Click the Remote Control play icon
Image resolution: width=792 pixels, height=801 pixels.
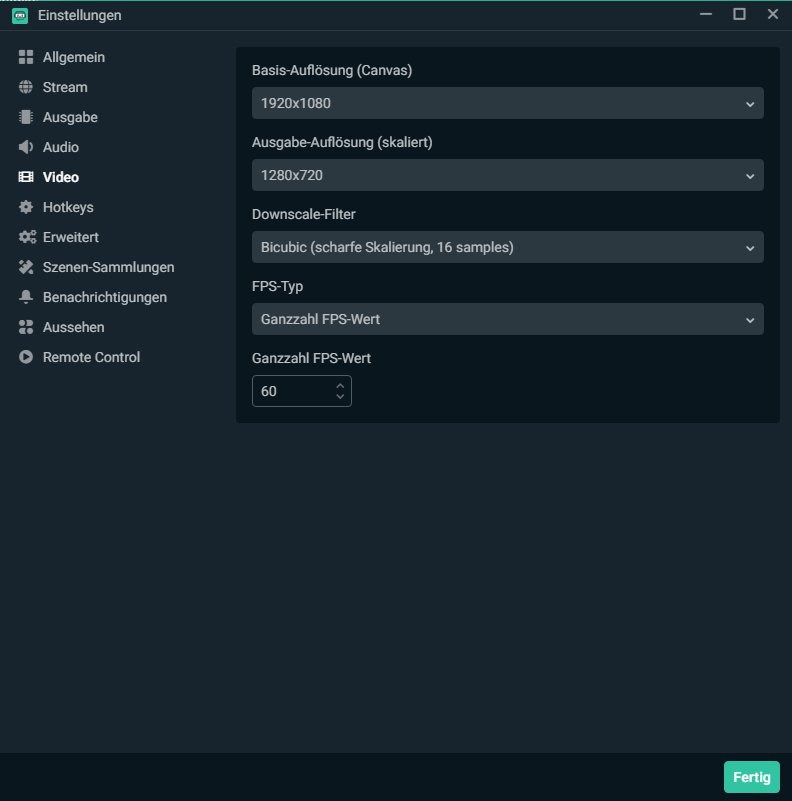[26, 358]
